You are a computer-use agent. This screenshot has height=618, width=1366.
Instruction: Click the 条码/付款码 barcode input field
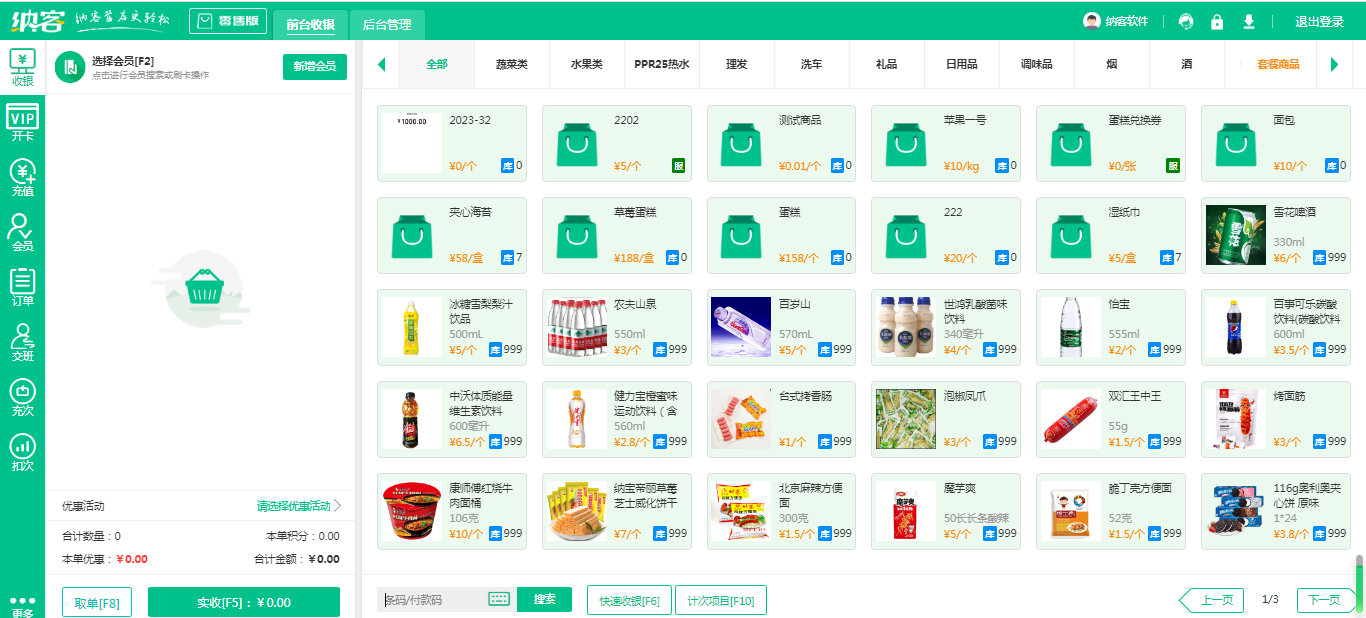(432, 600)
